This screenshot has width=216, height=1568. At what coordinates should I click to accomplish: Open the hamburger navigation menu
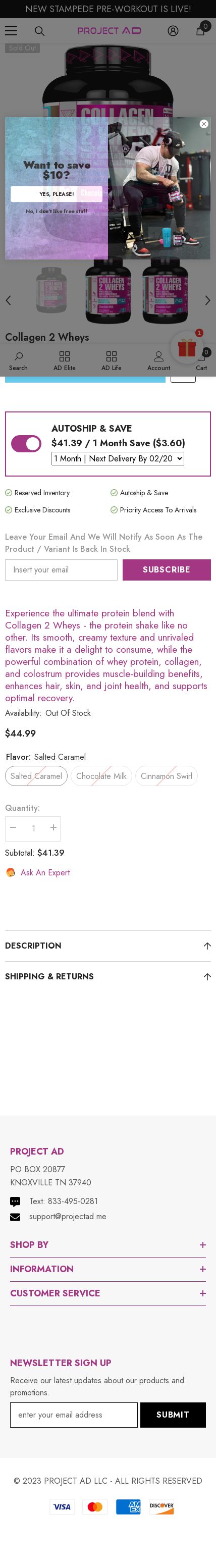coord(11,30)
